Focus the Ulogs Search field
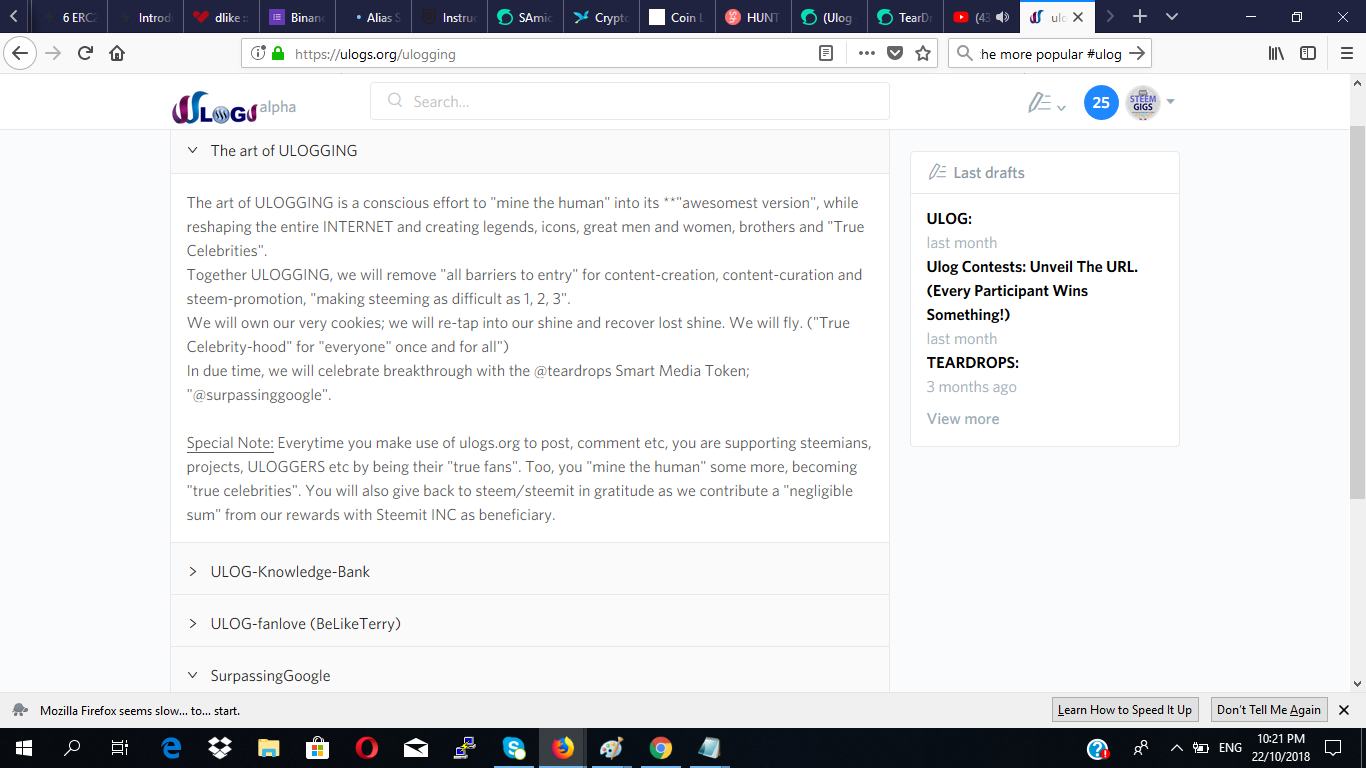Screen dimensions: 1366x768 pos(630,101)
